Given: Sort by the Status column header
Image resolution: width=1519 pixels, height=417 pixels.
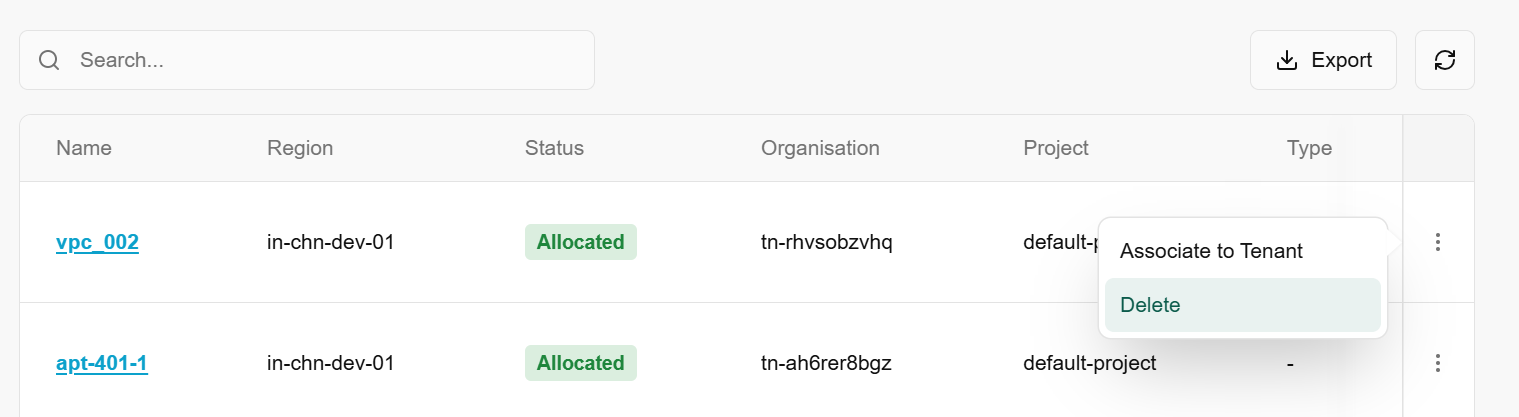Looking at the screenshot, I should [x=554, y=148].
